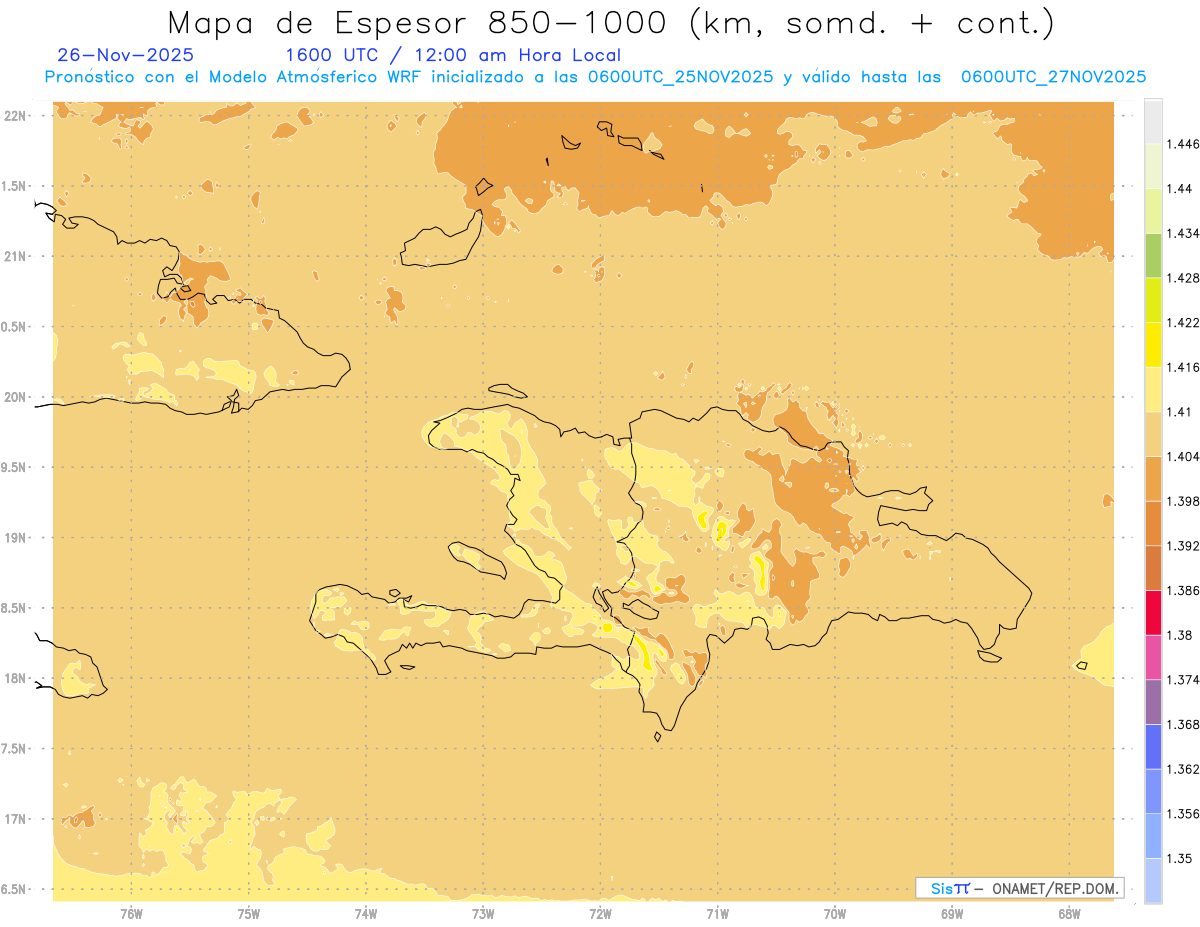Click the colorbar value "1.434"
Viewport: 1200px width, 927px height.
coord(1183,234)
